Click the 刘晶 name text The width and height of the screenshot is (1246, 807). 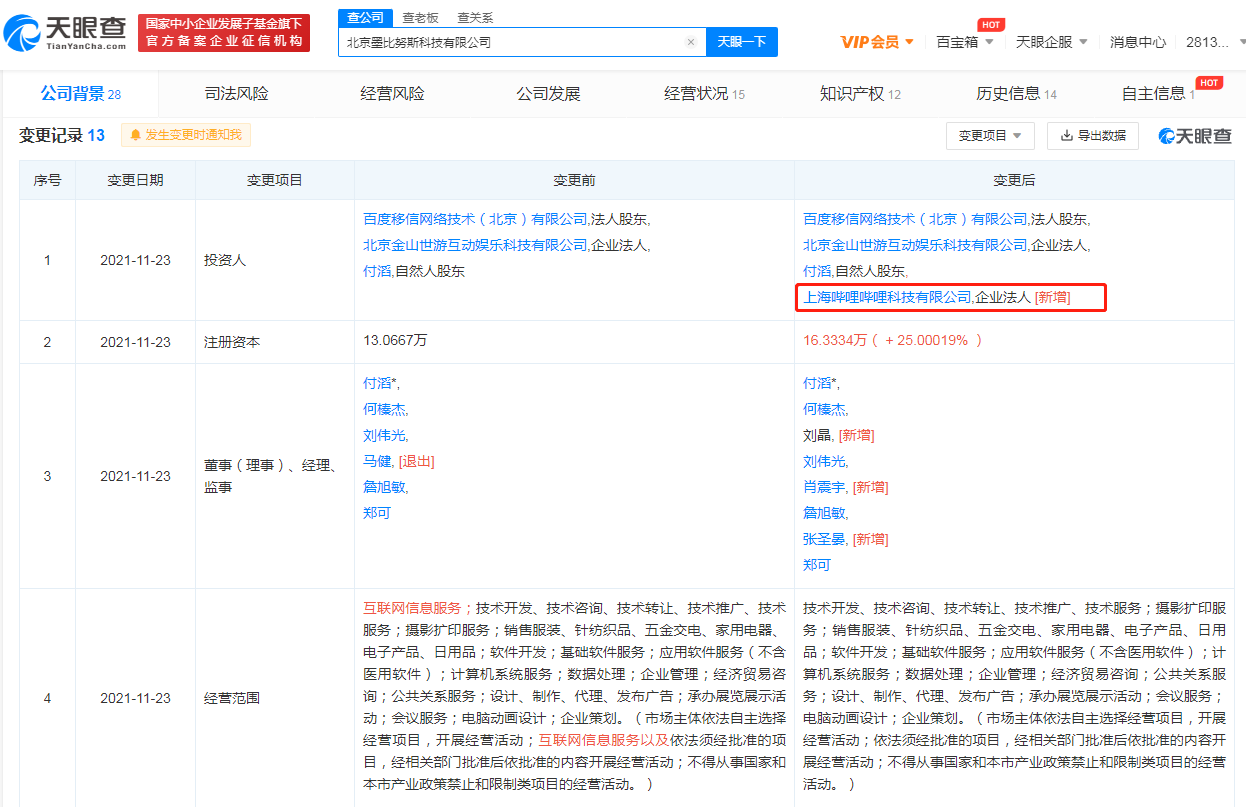(x=818, y=435)
